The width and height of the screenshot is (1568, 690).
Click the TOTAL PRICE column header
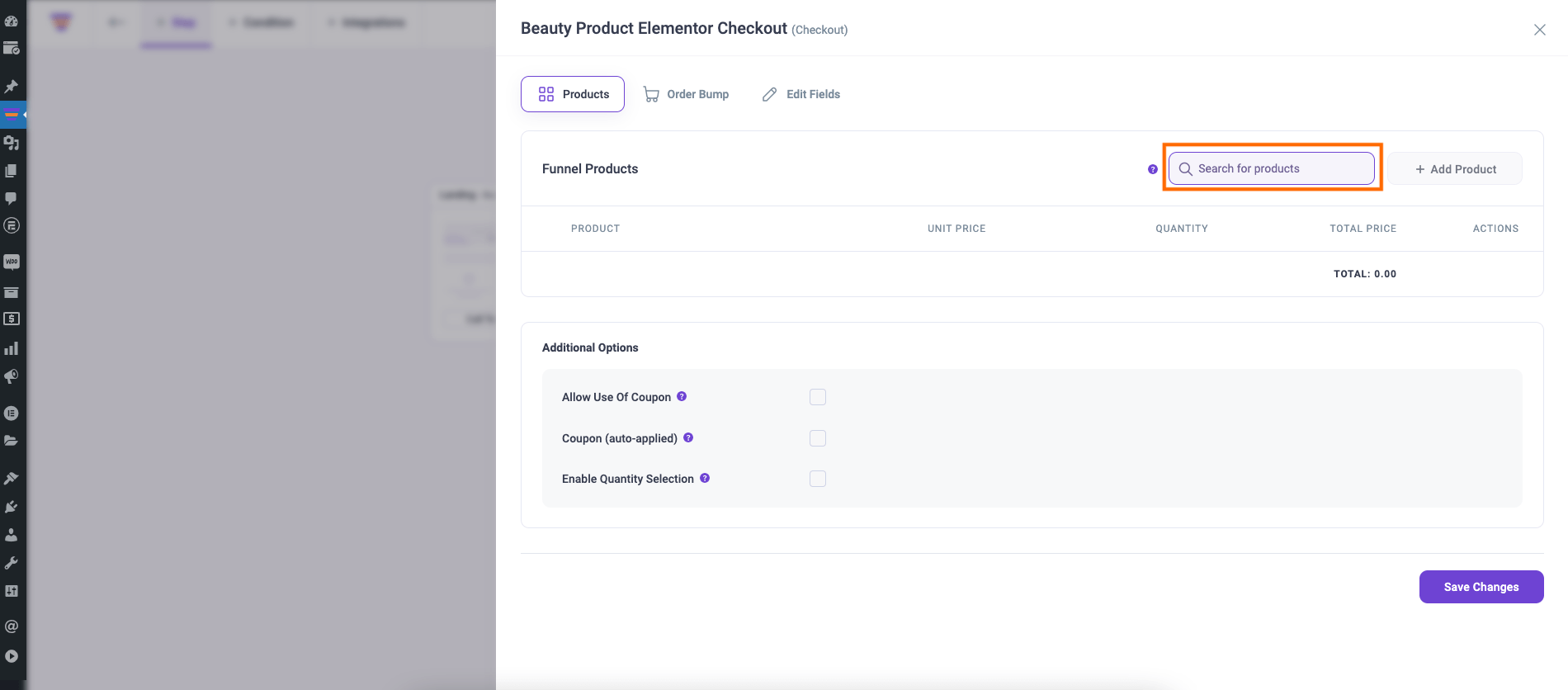pyautogui.click(x=1363, y=229)
